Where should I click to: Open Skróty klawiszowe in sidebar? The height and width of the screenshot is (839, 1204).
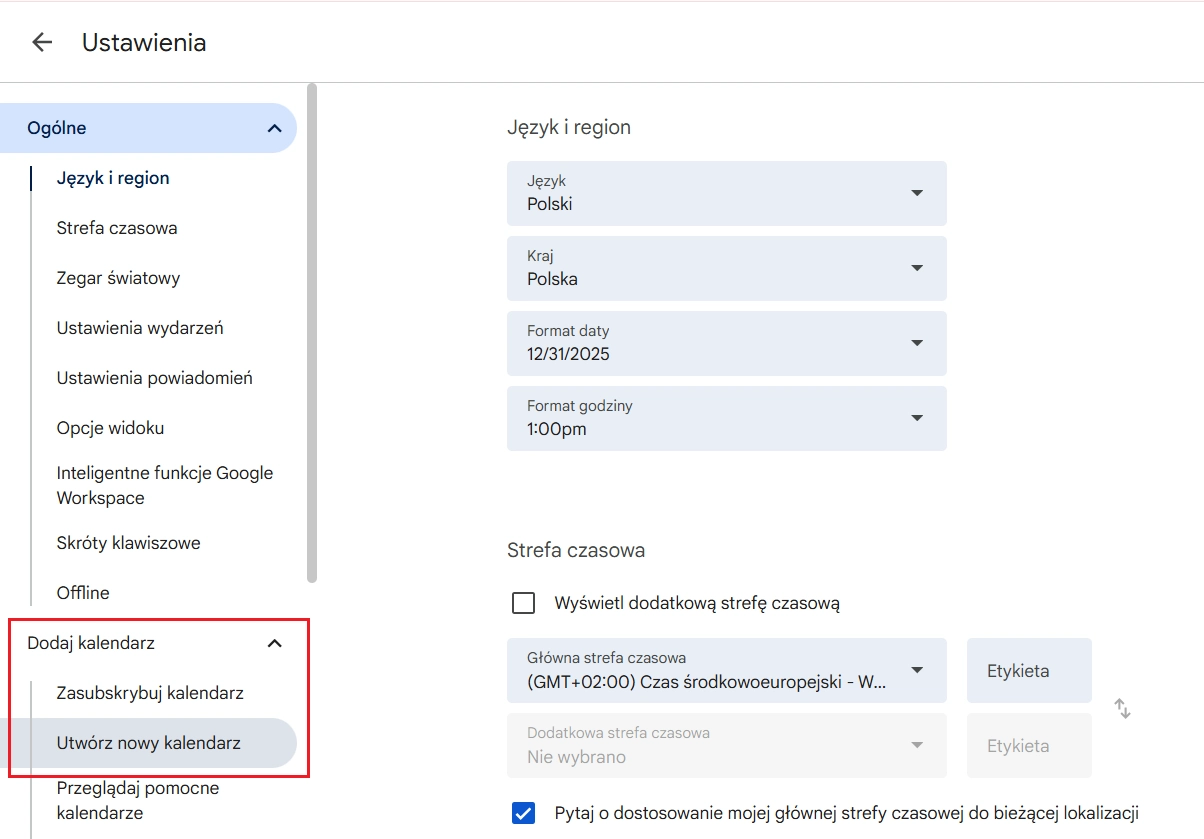pos(128,543)
